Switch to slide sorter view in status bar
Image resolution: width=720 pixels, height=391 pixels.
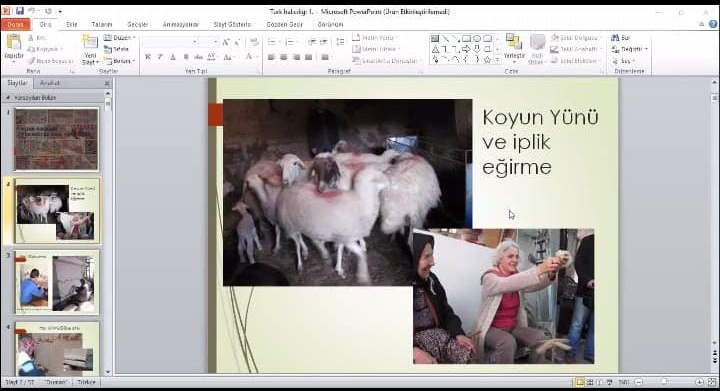(590, 382)
